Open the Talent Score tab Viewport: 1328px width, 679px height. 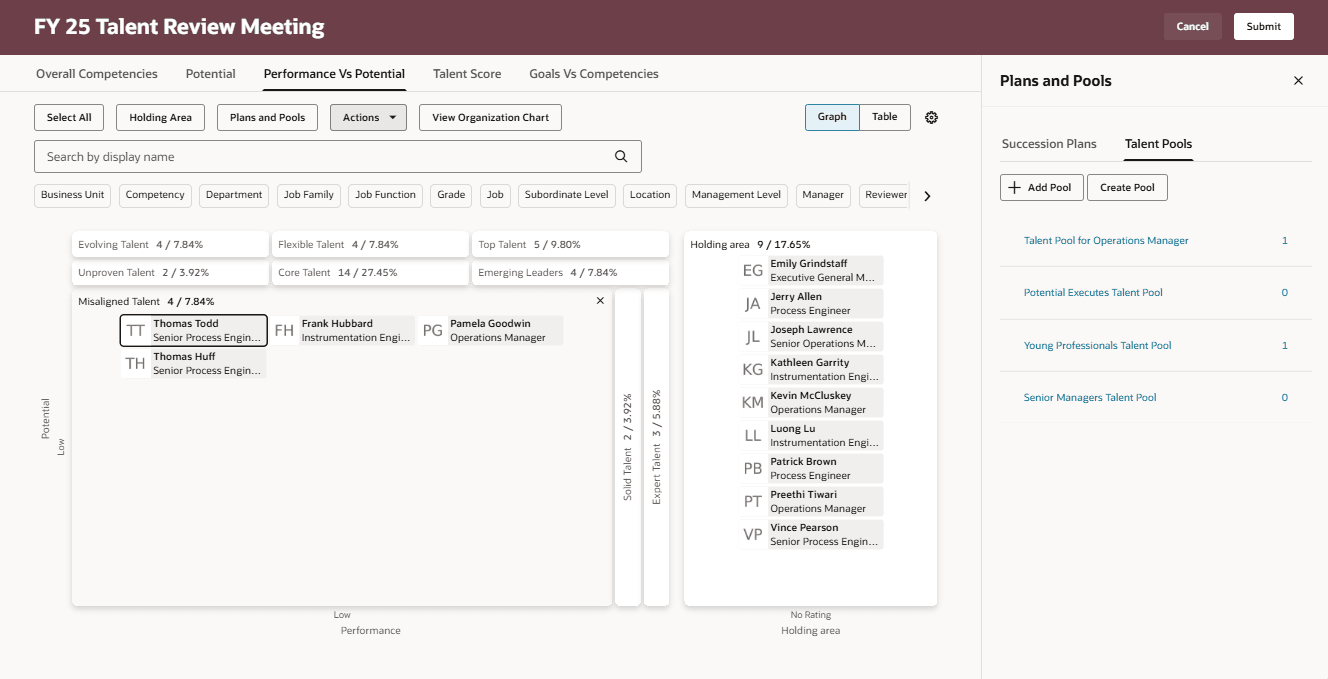pyautogui.click(x=467, y=74)
